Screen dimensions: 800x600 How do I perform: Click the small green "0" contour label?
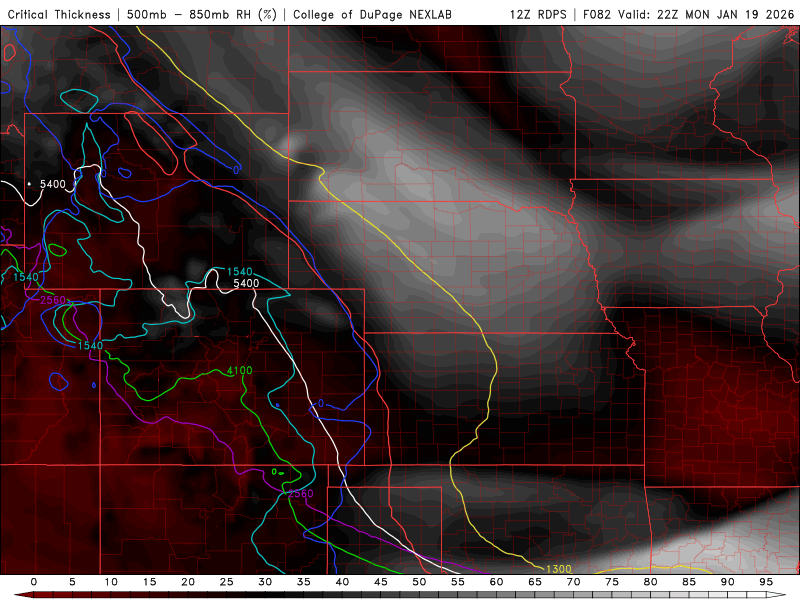(x=274, y=471)
